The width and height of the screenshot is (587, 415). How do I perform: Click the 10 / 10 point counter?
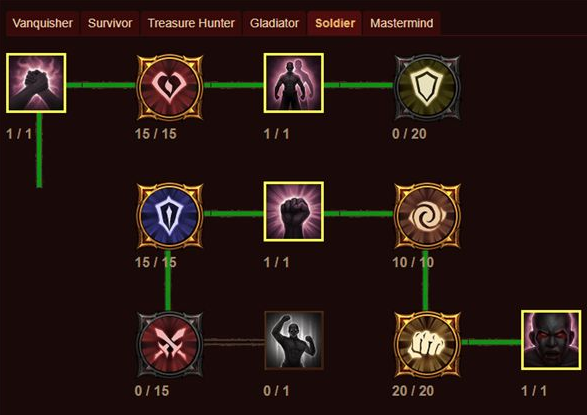[x=413, y=262]
